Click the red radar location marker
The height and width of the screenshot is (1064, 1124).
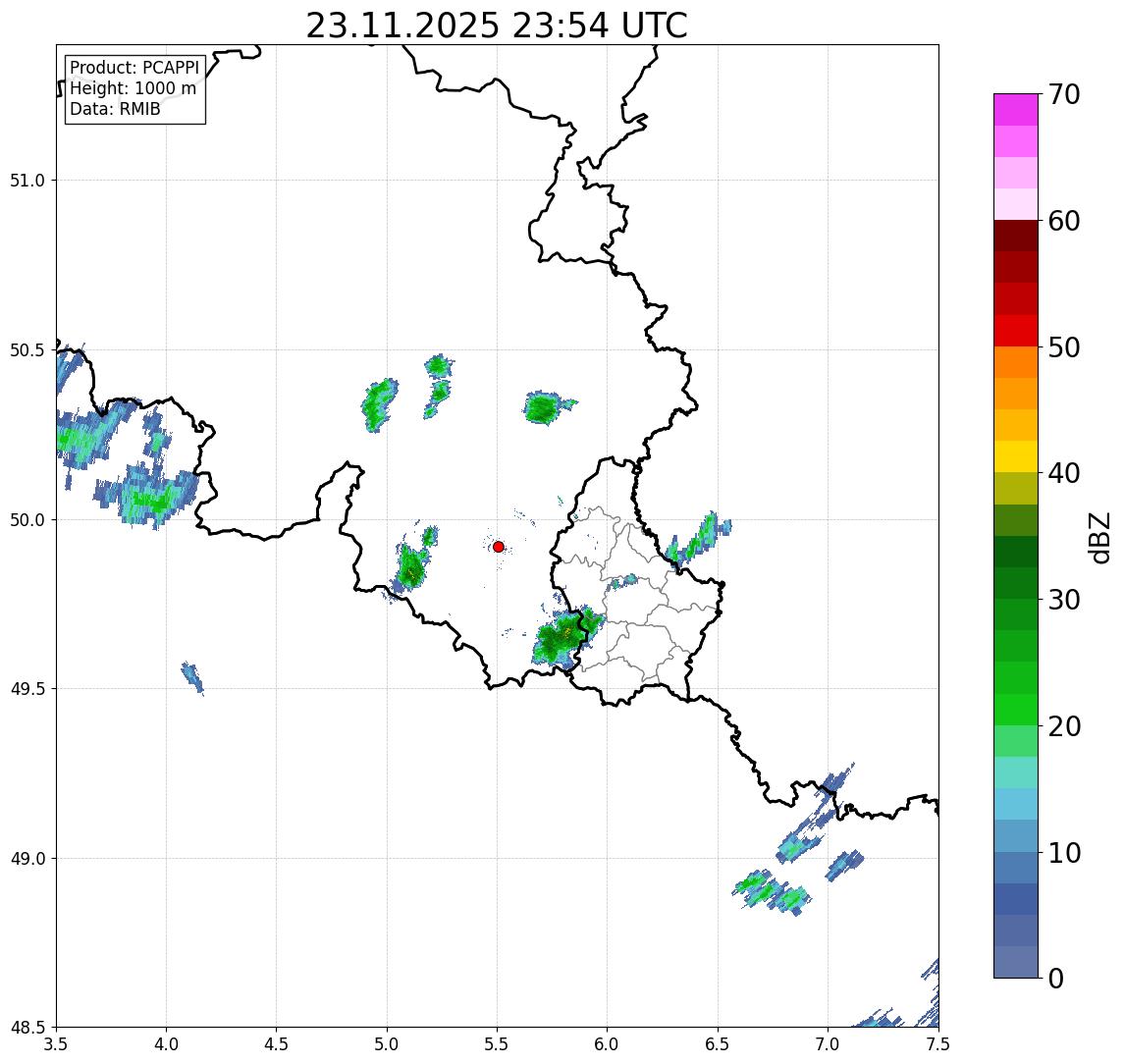[499, 547]
